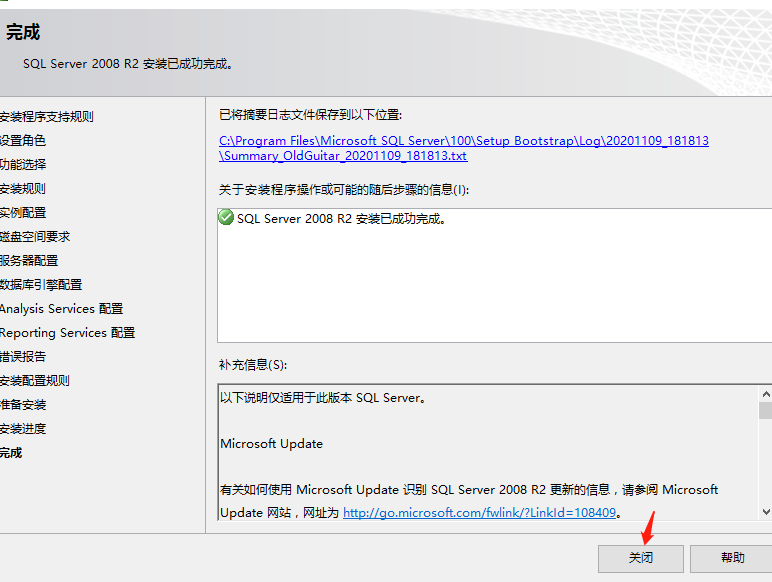The image size is (772, 582).
Task: Click the 补充信息(S) label
Action: coord(253,365)
